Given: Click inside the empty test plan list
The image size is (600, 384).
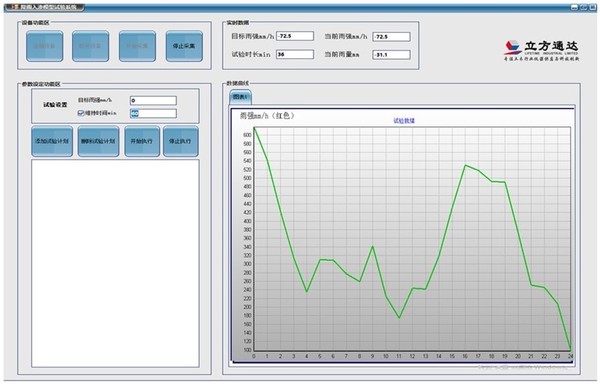Looking at the screenshot, I should [115, 264].
